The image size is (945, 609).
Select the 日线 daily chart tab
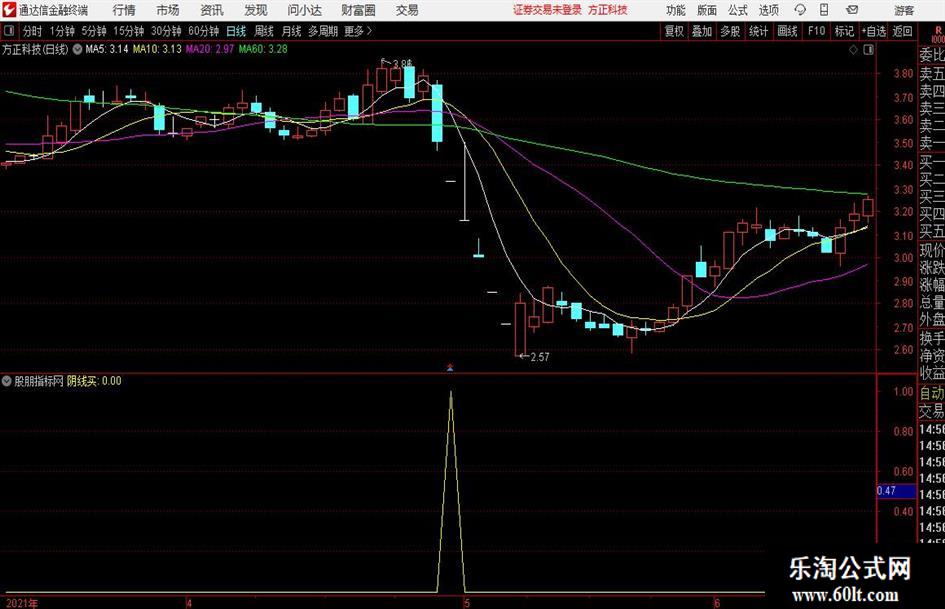pyautogui.click(x=236, y=31)
